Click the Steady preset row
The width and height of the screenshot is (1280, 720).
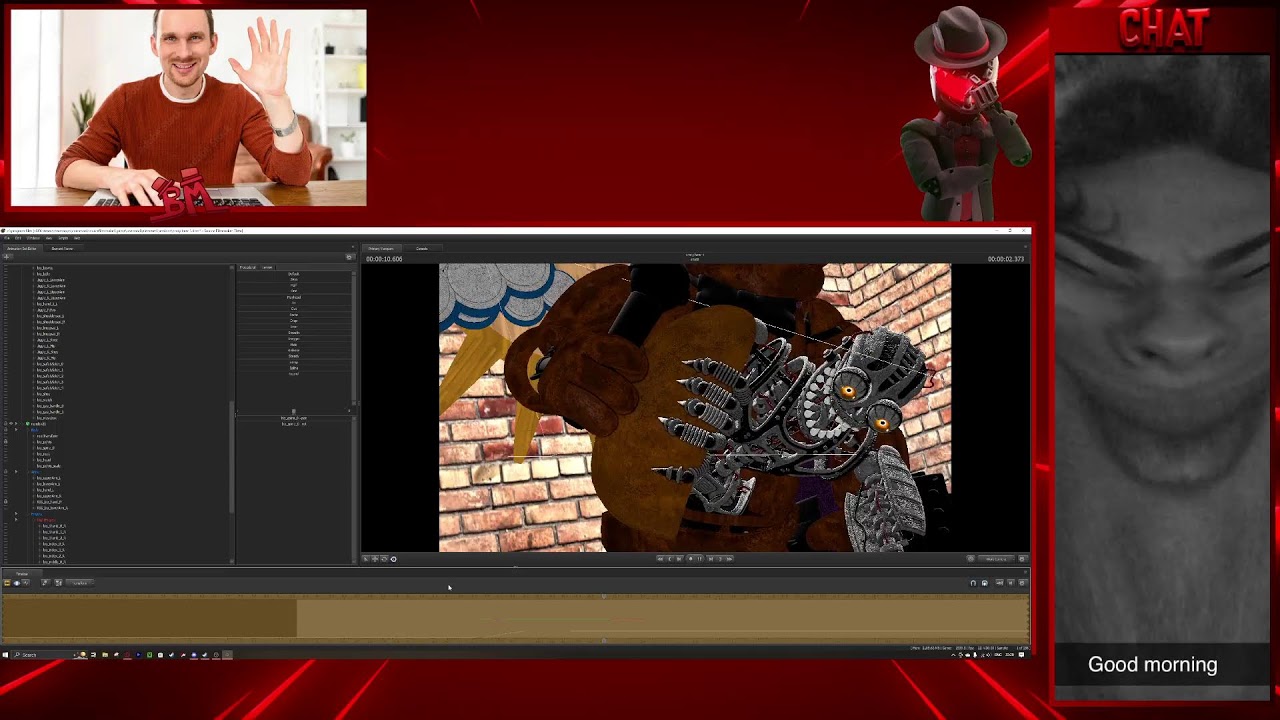tap(294, 356)
